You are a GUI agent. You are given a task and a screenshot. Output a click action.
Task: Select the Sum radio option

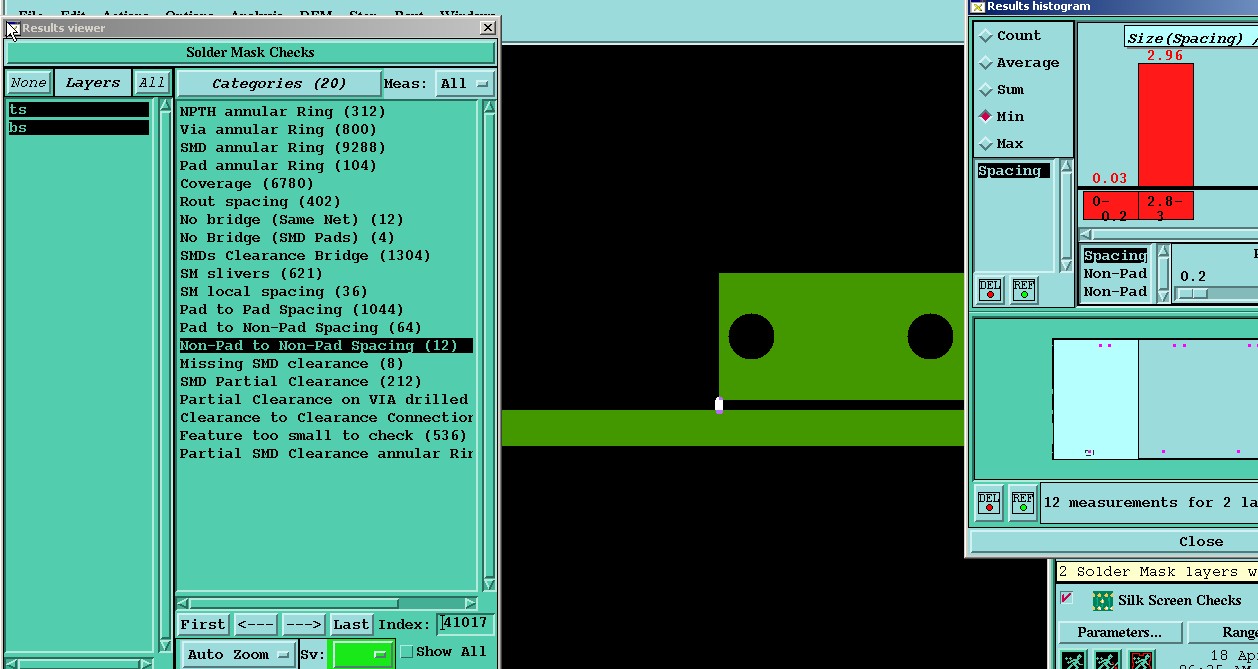pos(986,89)
